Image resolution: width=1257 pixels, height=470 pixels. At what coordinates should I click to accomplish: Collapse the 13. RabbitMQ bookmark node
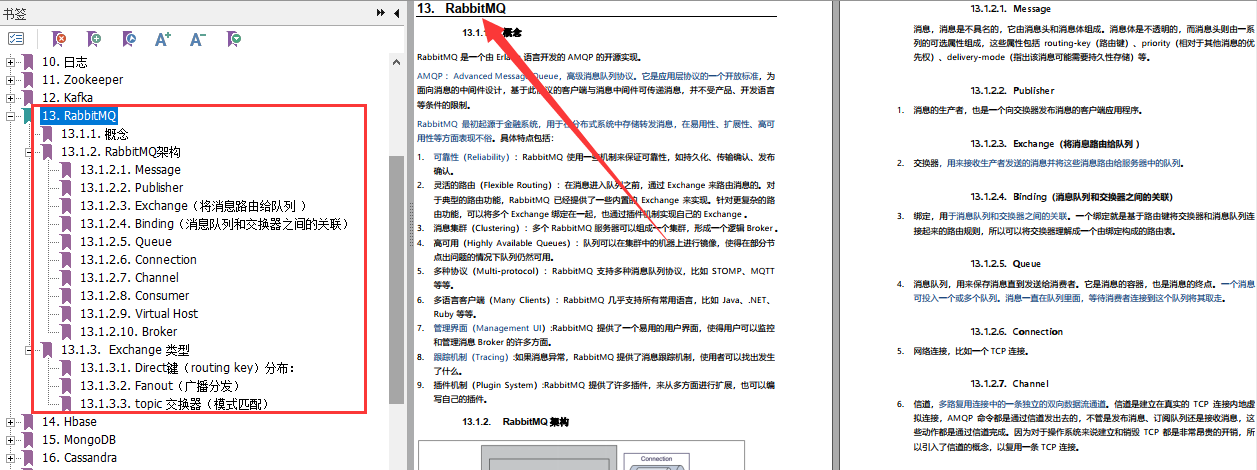pos(11,116)
